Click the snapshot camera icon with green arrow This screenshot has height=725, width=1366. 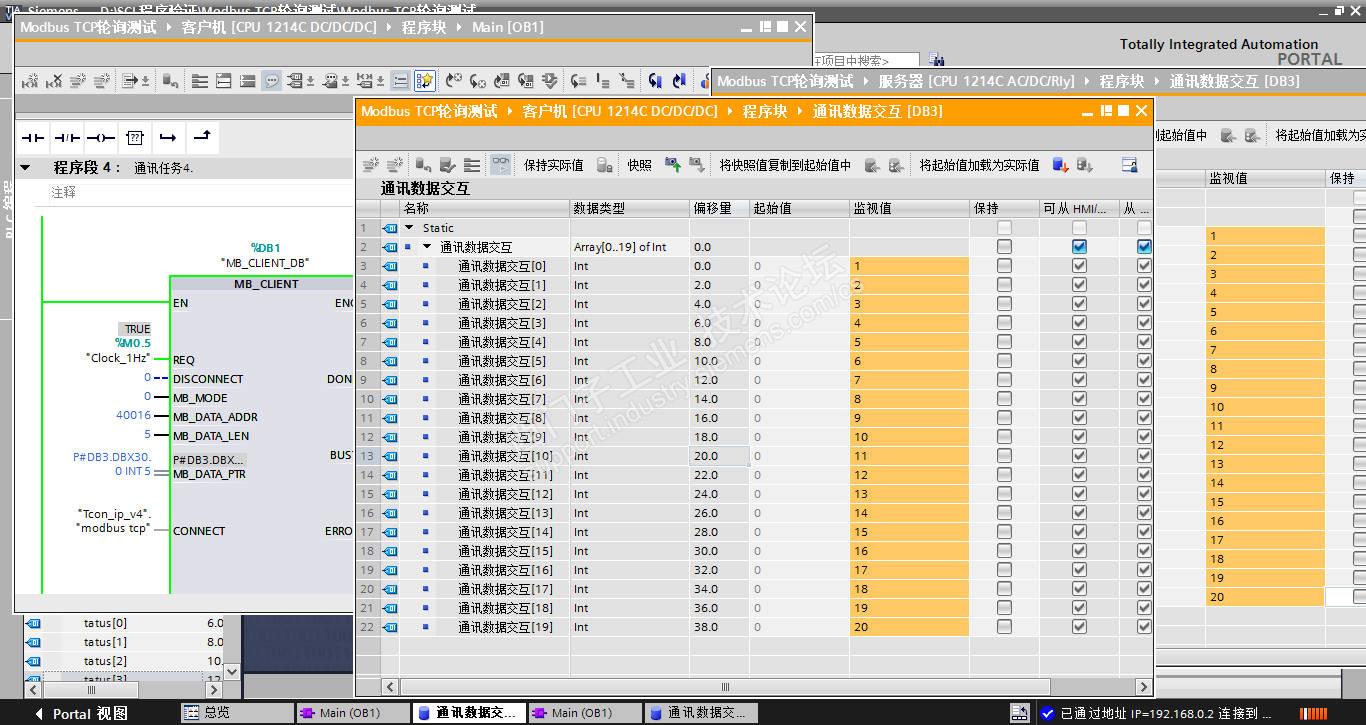[673, 165]
